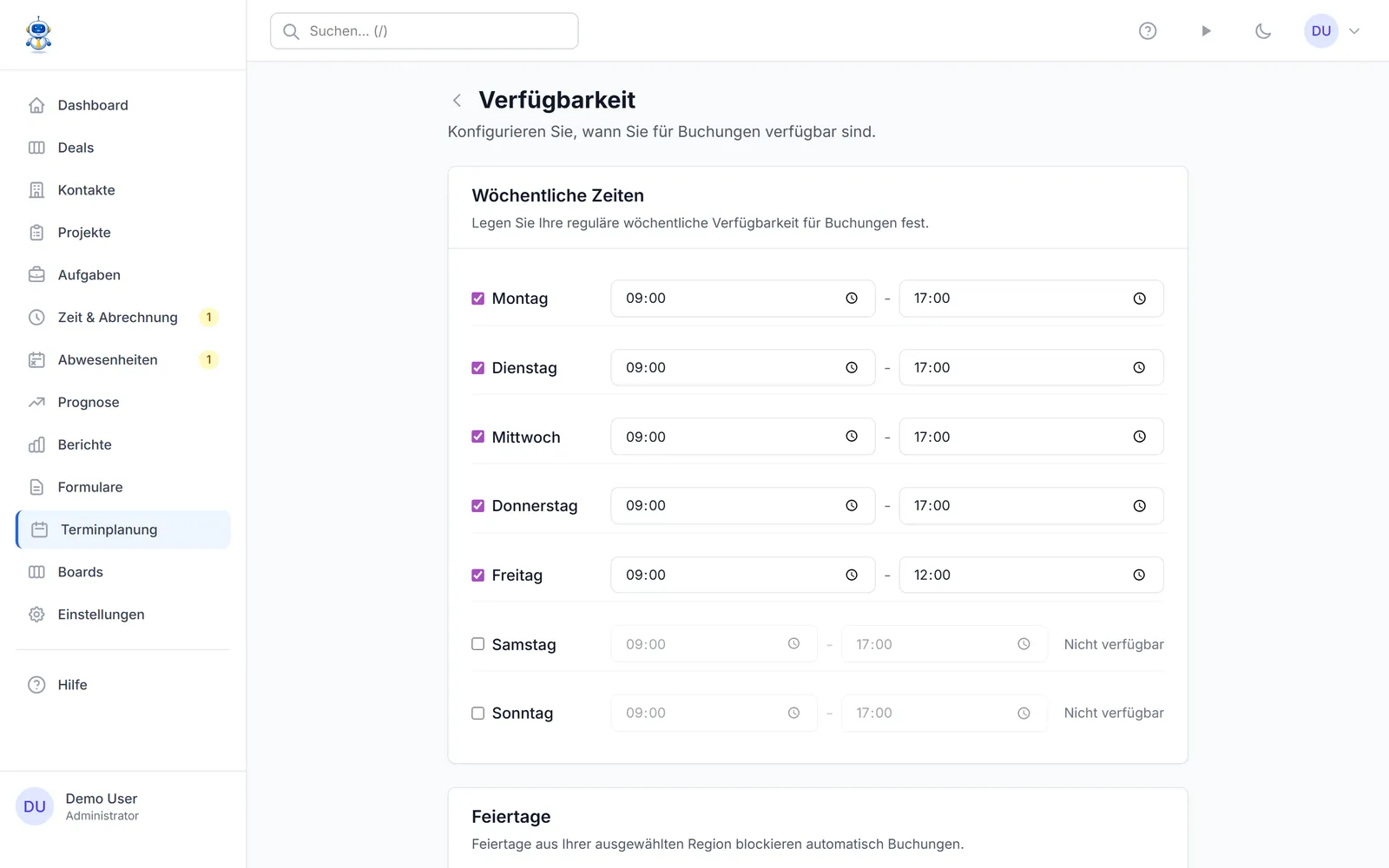Screen dimensions: 1389x868
Task: Go back using the arrow beside Verfügbarkeit
Action: tap(457, 101)
